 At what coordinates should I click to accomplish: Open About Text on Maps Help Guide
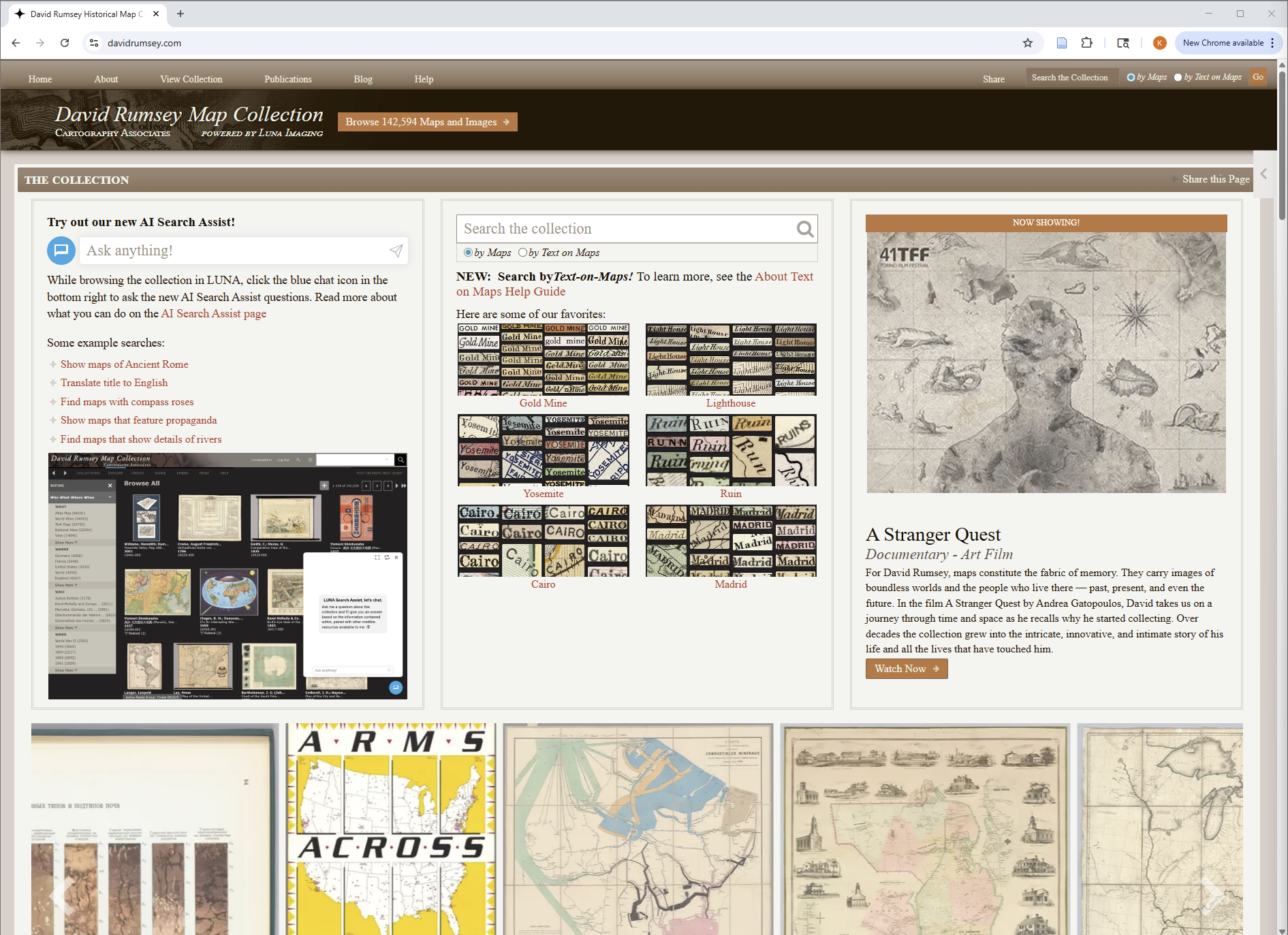tap(635, 284)
